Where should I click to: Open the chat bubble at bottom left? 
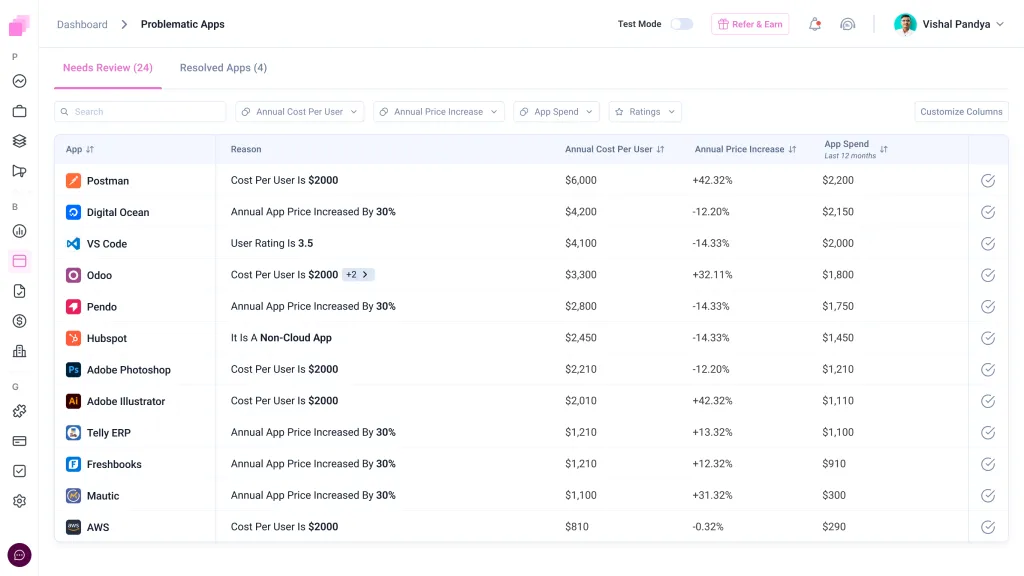20,555
